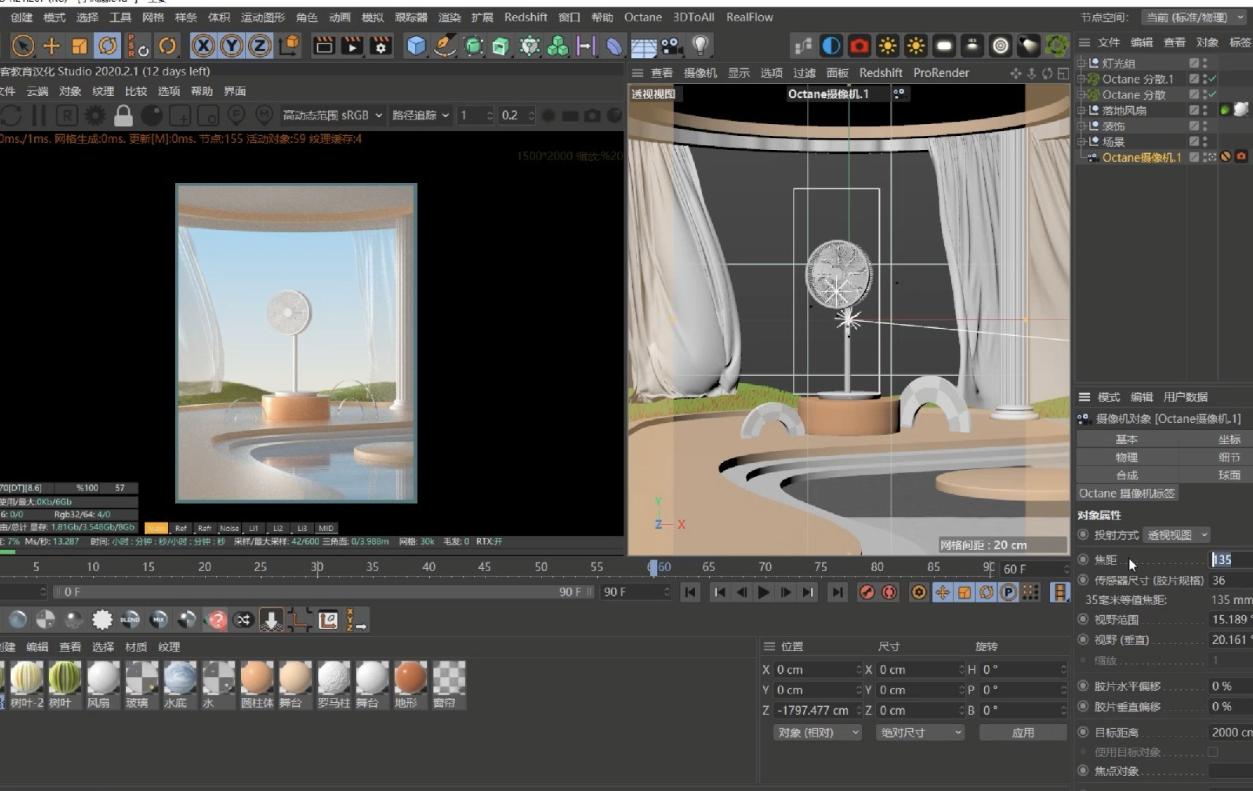
Task: Open the 路径追踪 render kernel dropdown
Action: tap(420, 115)
